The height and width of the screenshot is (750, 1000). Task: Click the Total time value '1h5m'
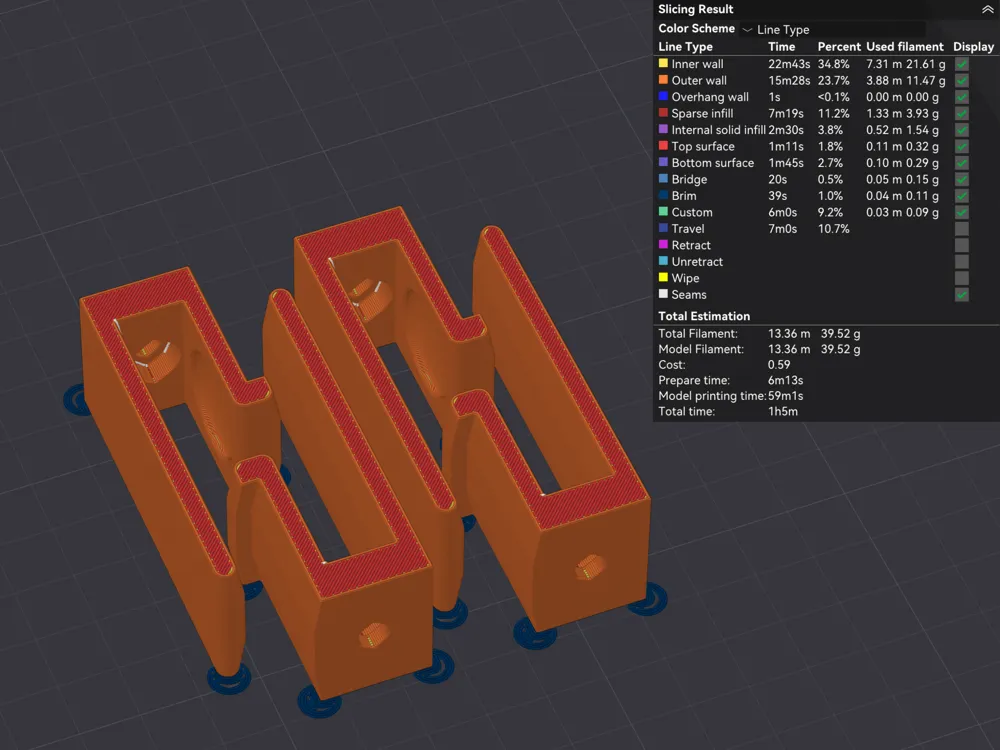(783, 411)
